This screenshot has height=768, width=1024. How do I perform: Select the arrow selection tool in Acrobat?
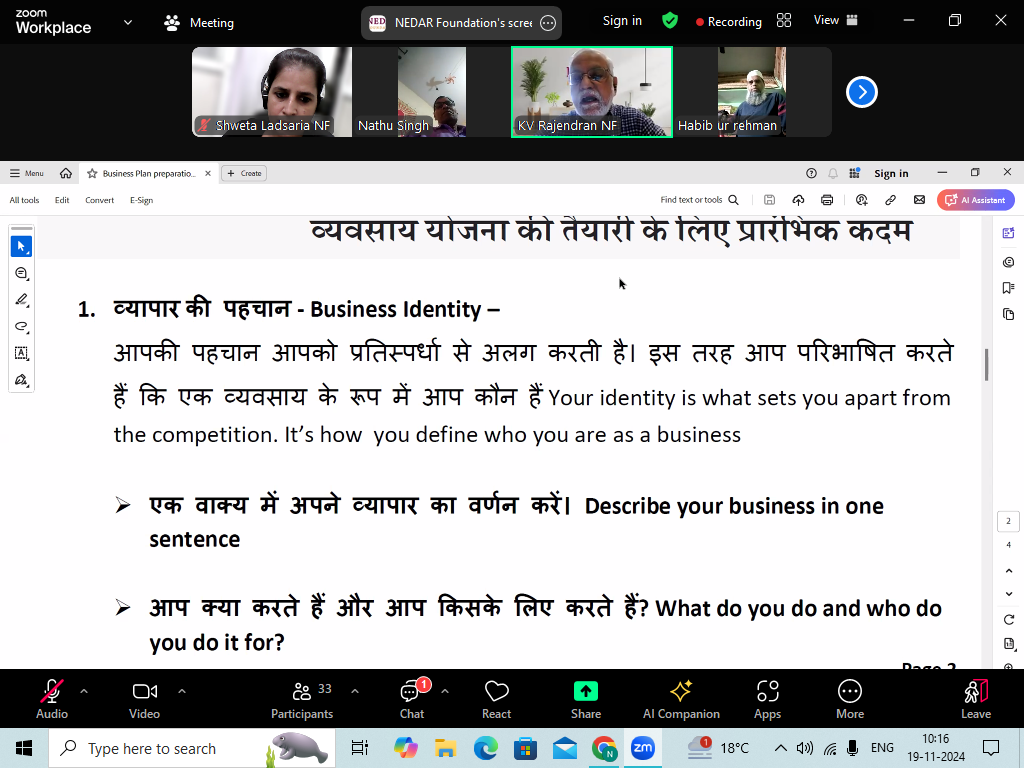(21, 246)
